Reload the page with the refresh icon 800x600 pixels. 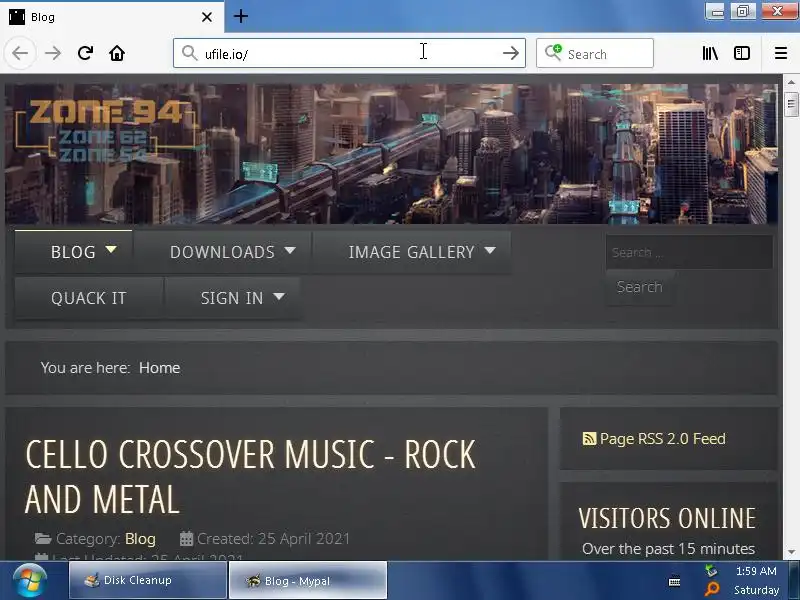85,53
